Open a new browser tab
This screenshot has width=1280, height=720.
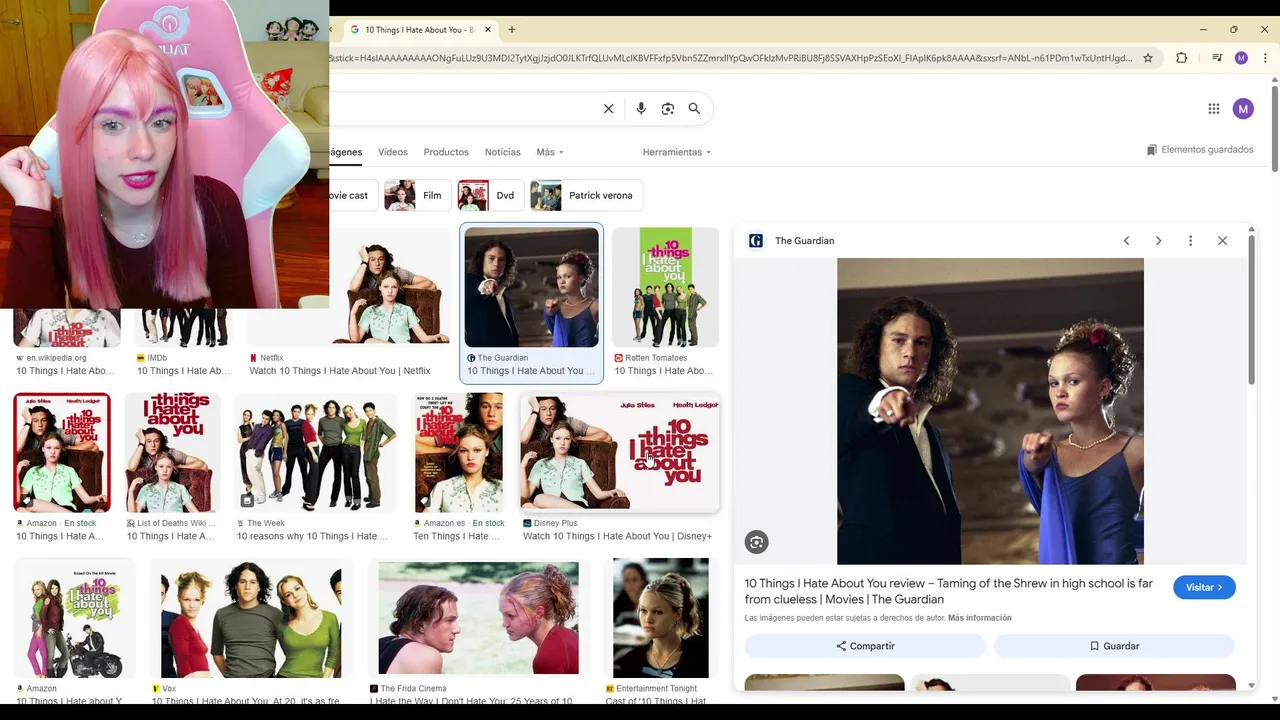[x=511, y=30]
